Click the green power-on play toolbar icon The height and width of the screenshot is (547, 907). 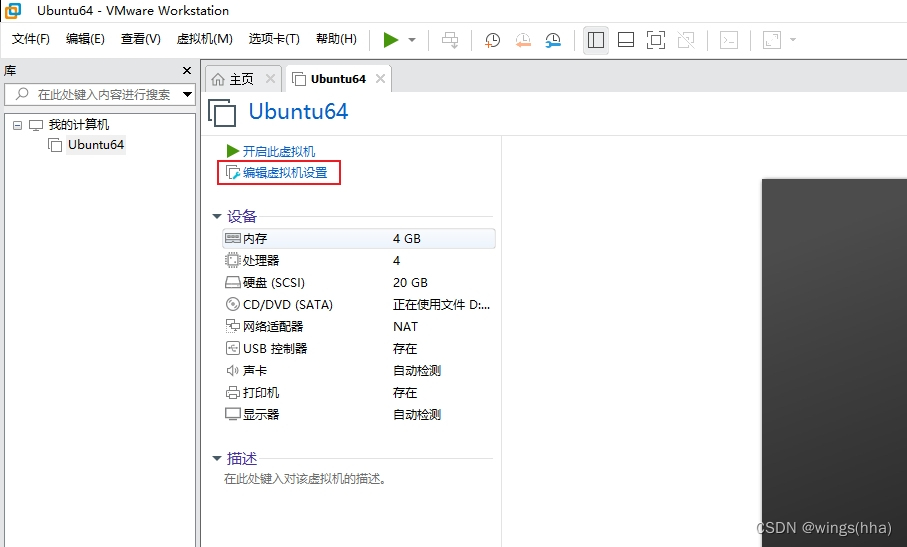coord(391,40)
